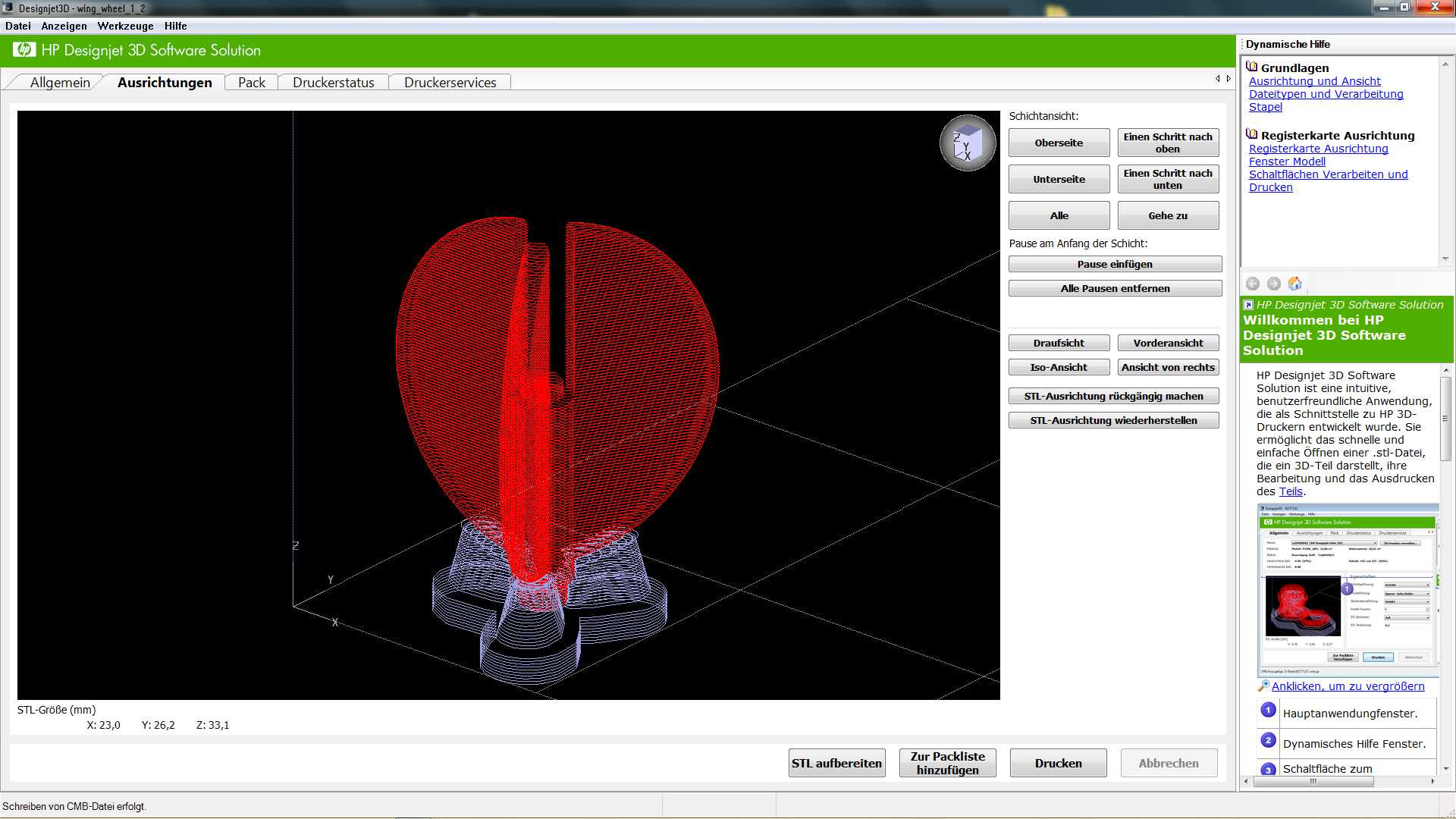1456x819 pixels.
Task: Switch to Vorderansicht view
Action: 1168,343
